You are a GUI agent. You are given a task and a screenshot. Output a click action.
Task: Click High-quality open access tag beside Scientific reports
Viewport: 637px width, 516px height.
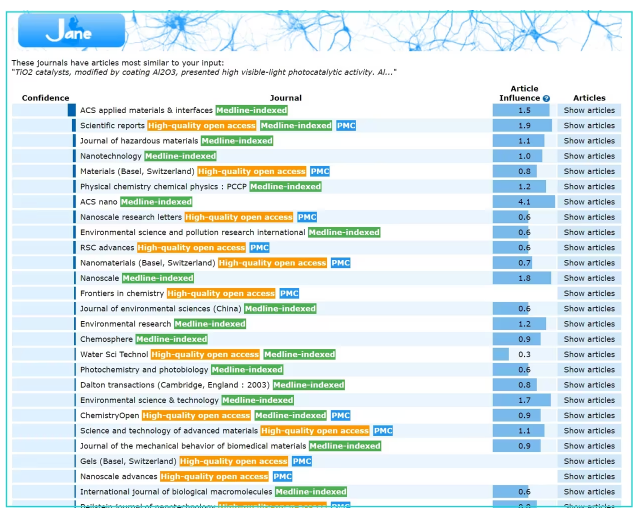pos(202,126)
